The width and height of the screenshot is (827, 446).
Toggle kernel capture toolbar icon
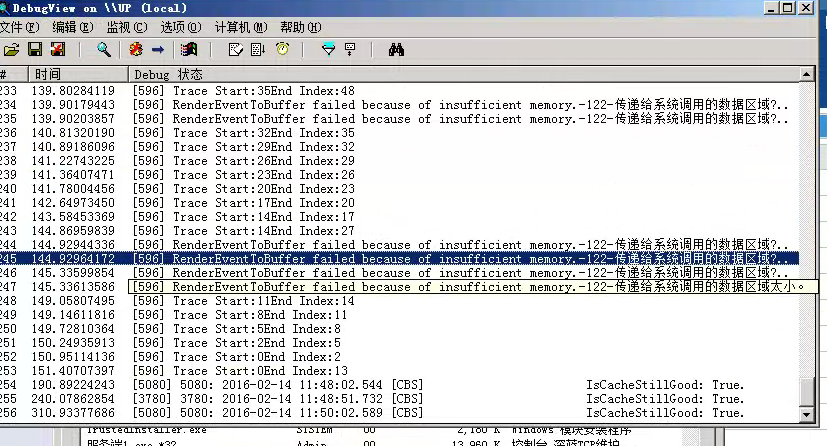(x=135, y=49)
